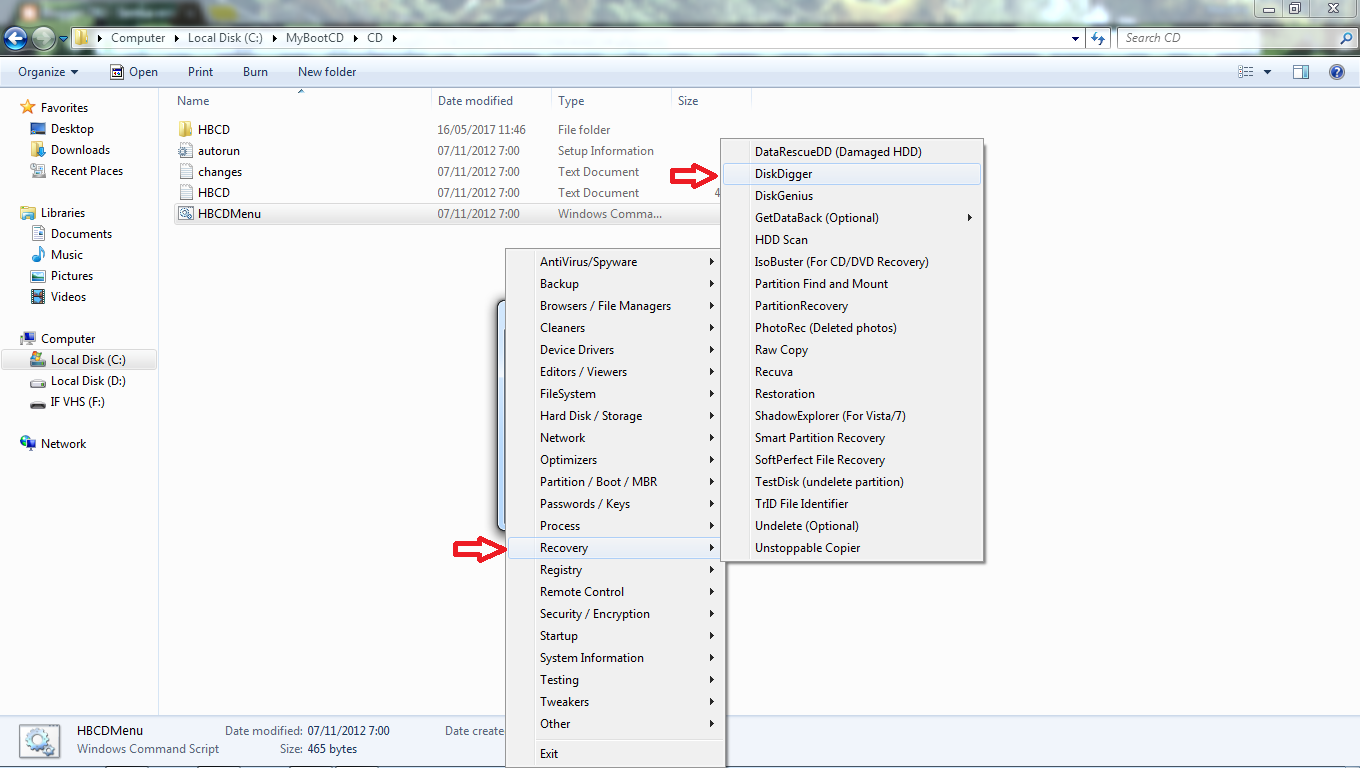The height and width of the screenshot is (768, 1360).
Task: Click the Favorites star icon
Action: pyautogui.click(x=28, y=107)
